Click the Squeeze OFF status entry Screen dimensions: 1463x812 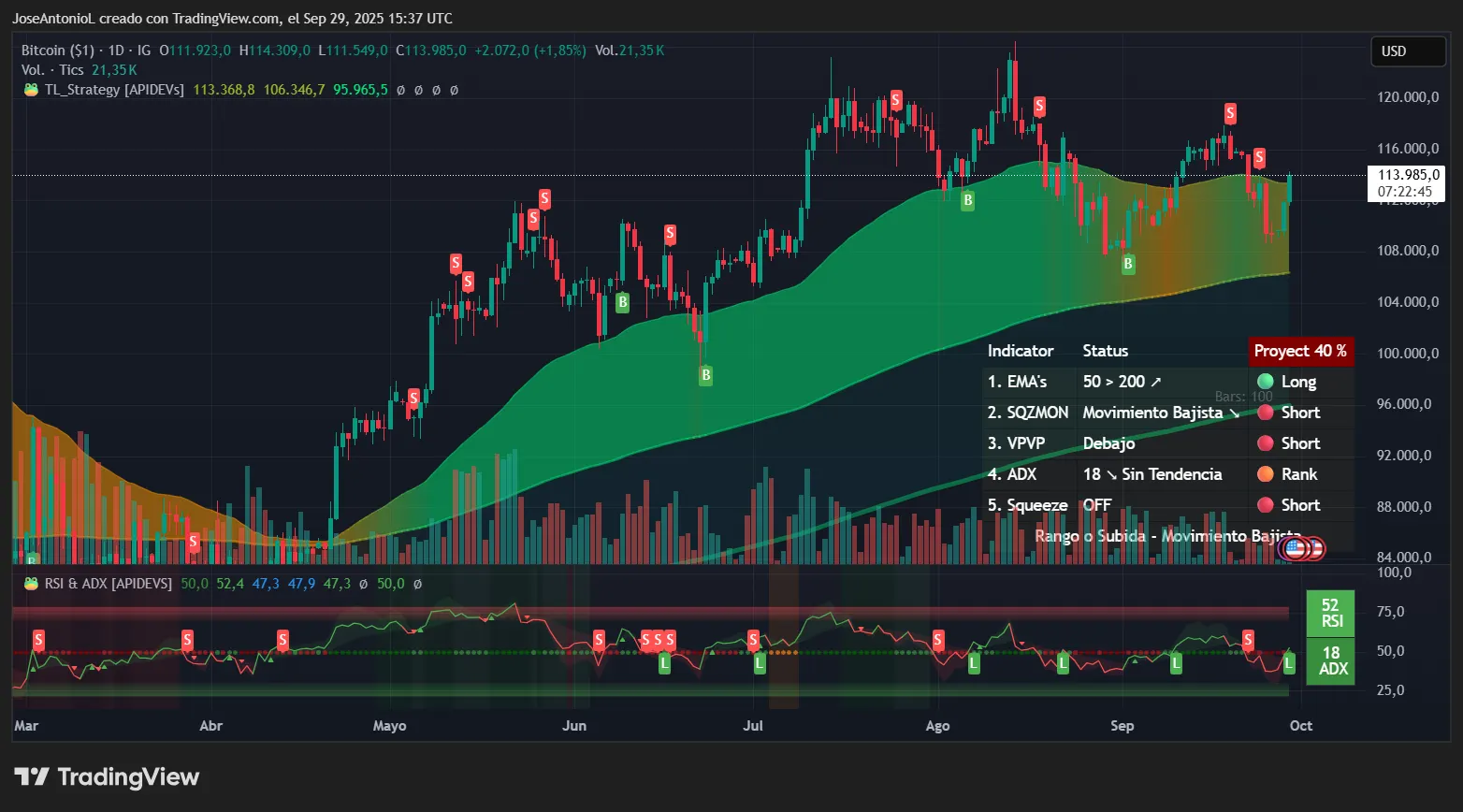[x=1096, y=505]
